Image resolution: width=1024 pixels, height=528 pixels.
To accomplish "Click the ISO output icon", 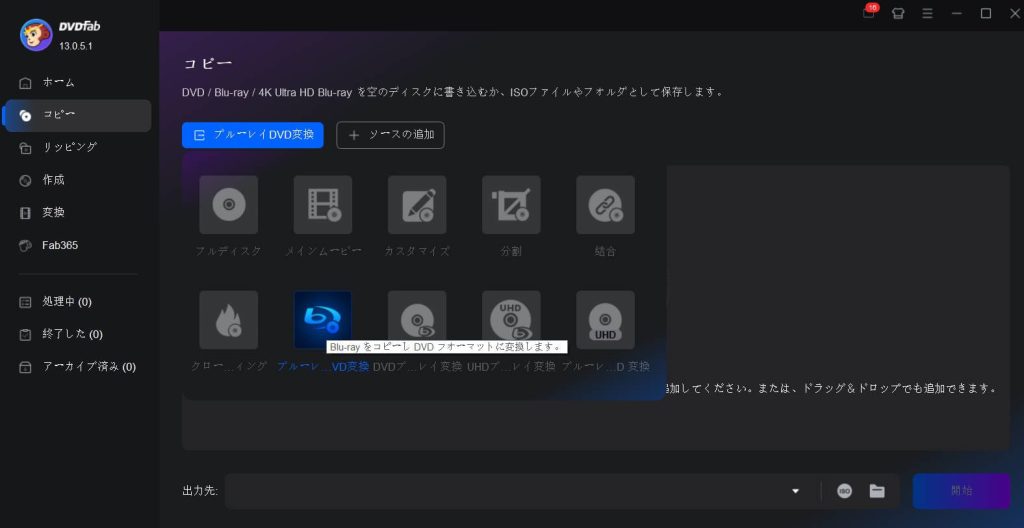I will (844, 491).
